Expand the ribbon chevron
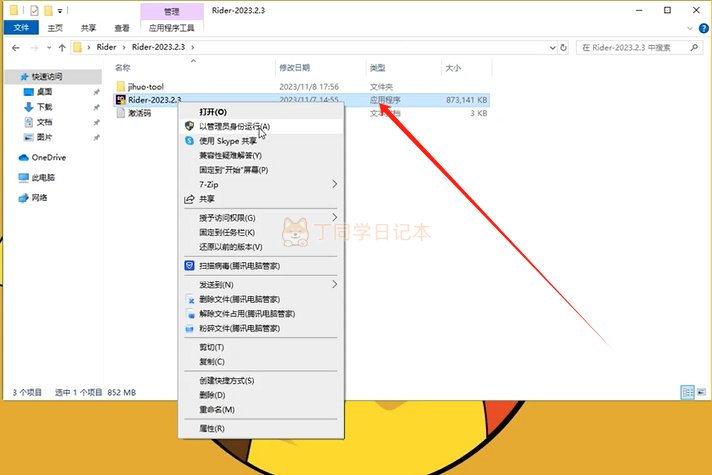712x475 pixels. click(x=690, y=28)
